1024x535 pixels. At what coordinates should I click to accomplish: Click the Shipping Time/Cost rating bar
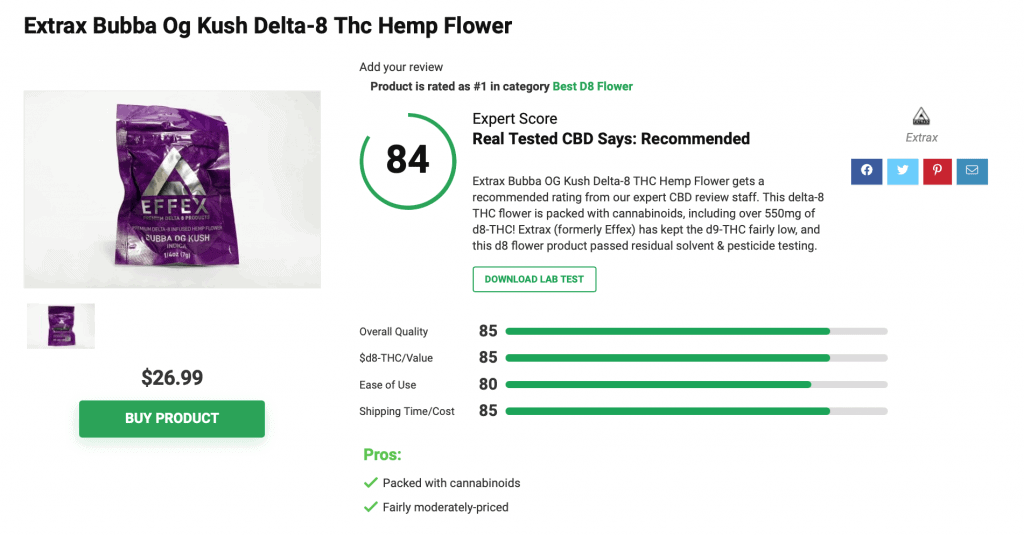tap(696, 412)
